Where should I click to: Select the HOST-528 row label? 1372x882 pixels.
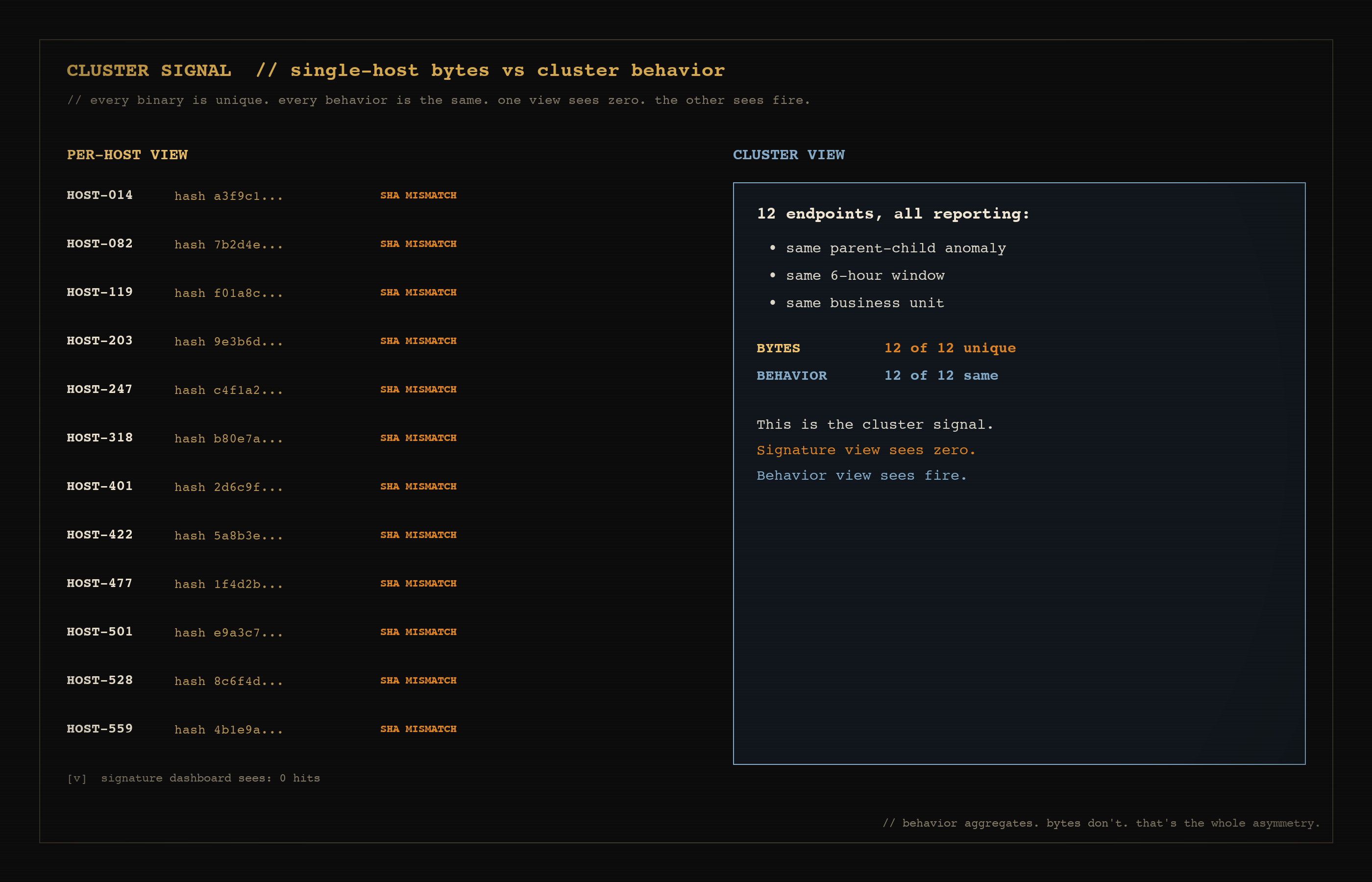click(99, 681)
